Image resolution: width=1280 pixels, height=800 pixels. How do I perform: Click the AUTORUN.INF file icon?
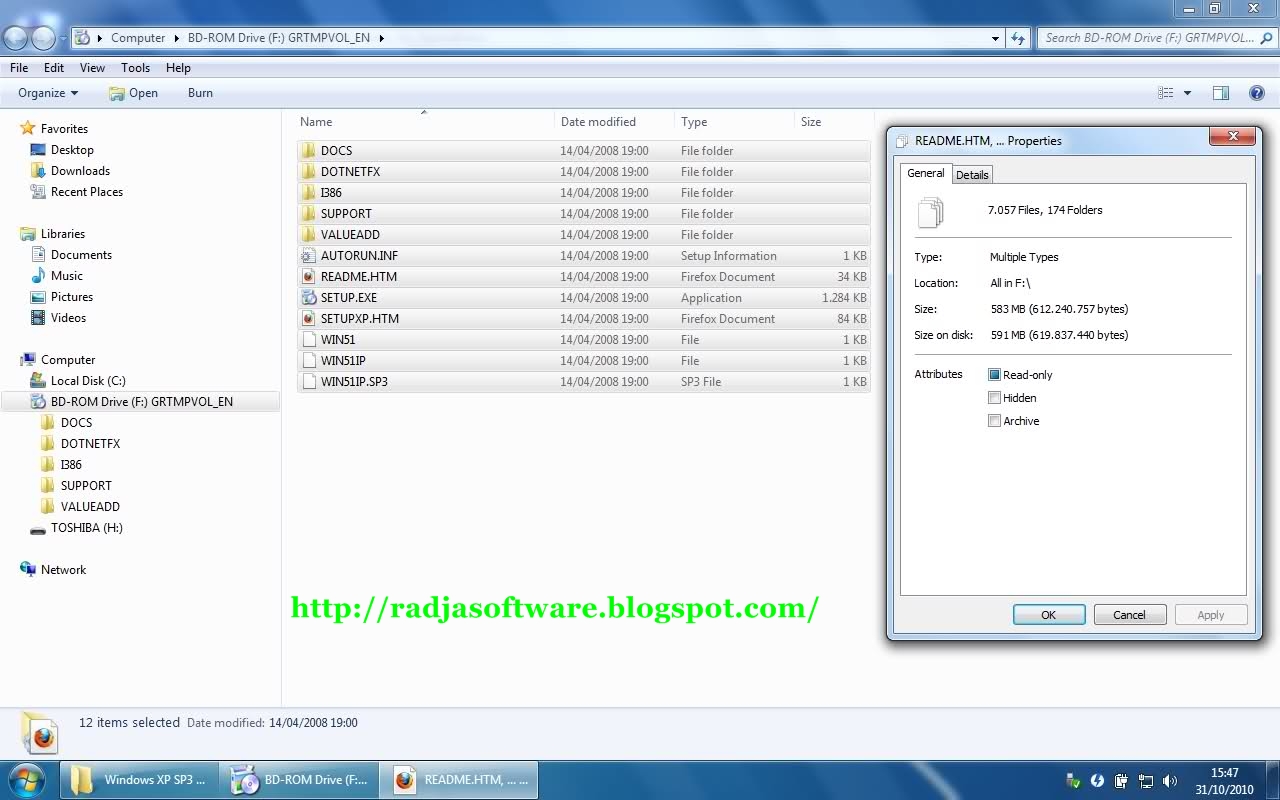point(309,256)
